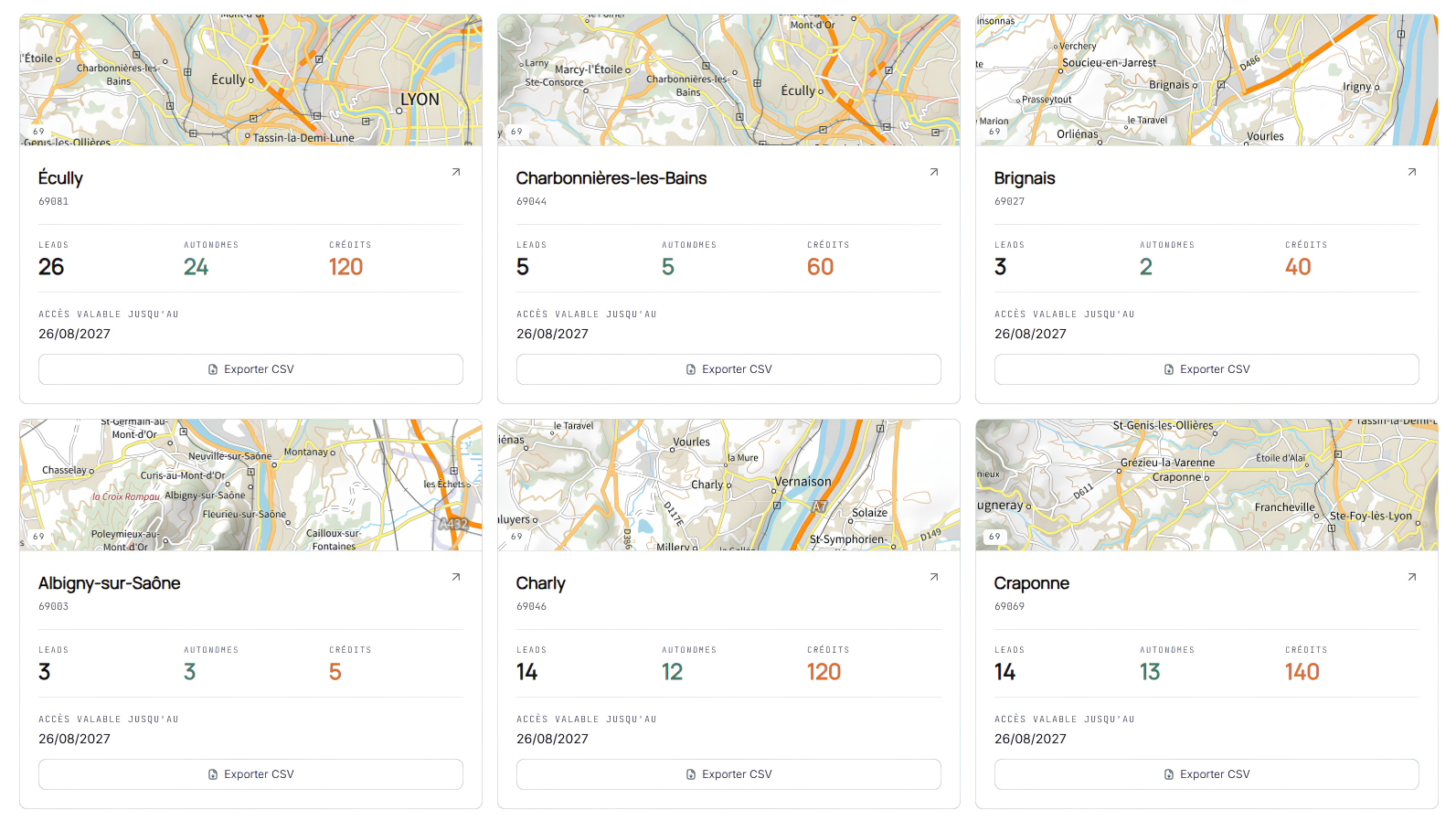Image resolution: width=1456 pixels, height=821 pixels.
Task: Click postal code 69003
Action: point(54,606)
